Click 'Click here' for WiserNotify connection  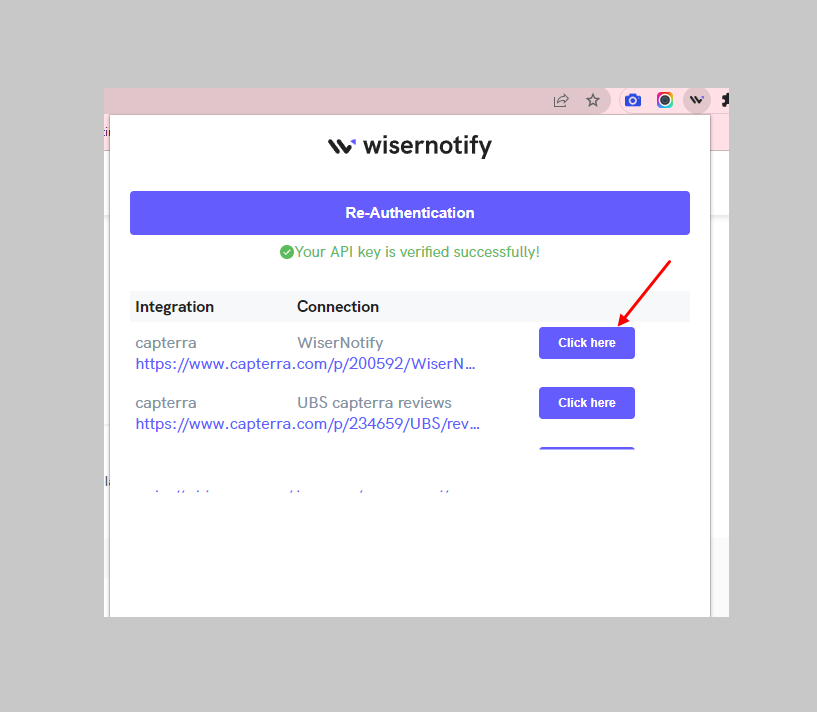pyautogui.click(x=587, y=343)
